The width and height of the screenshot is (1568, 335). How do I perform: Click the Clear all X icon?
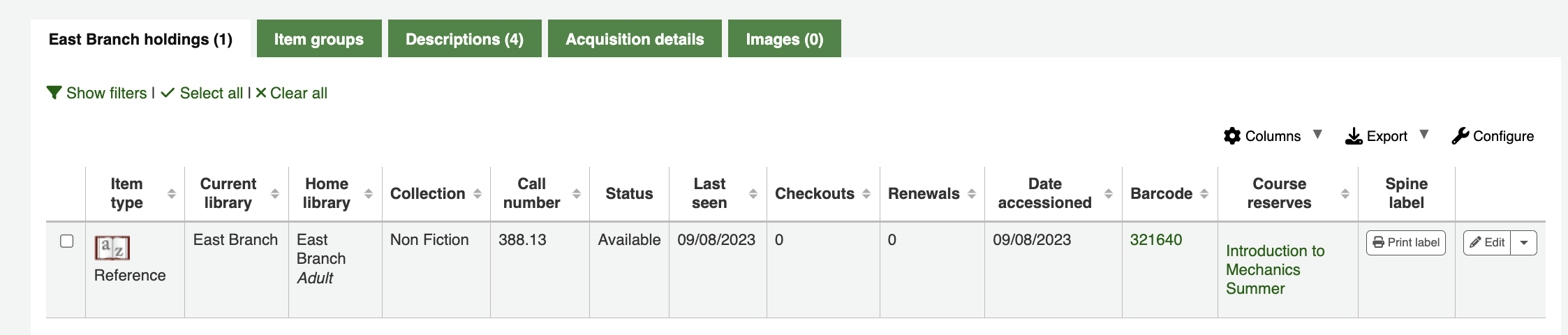pos(261,93)
